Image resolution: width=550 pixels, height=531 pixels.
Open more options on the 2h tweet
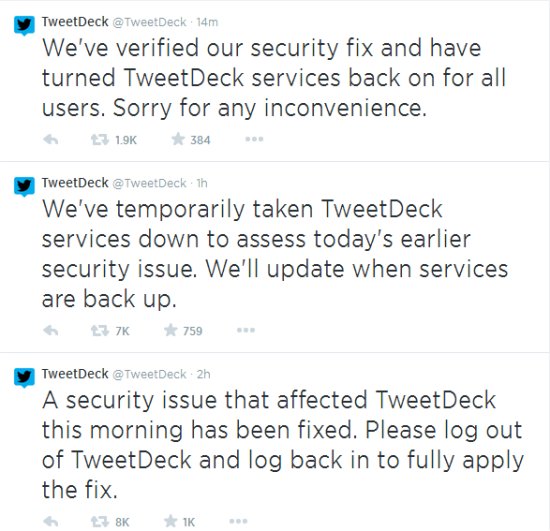(239, 521)
